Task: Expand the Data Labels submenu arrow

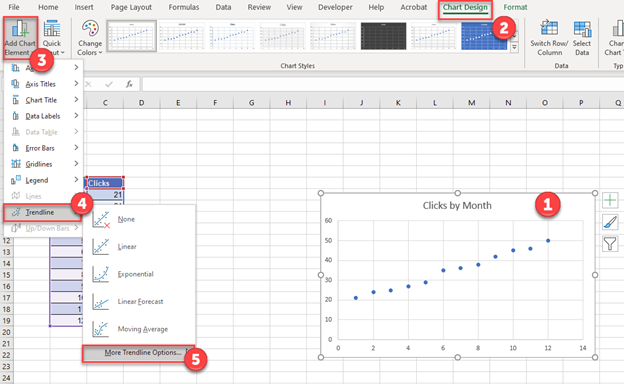Action: coord(76,115)
